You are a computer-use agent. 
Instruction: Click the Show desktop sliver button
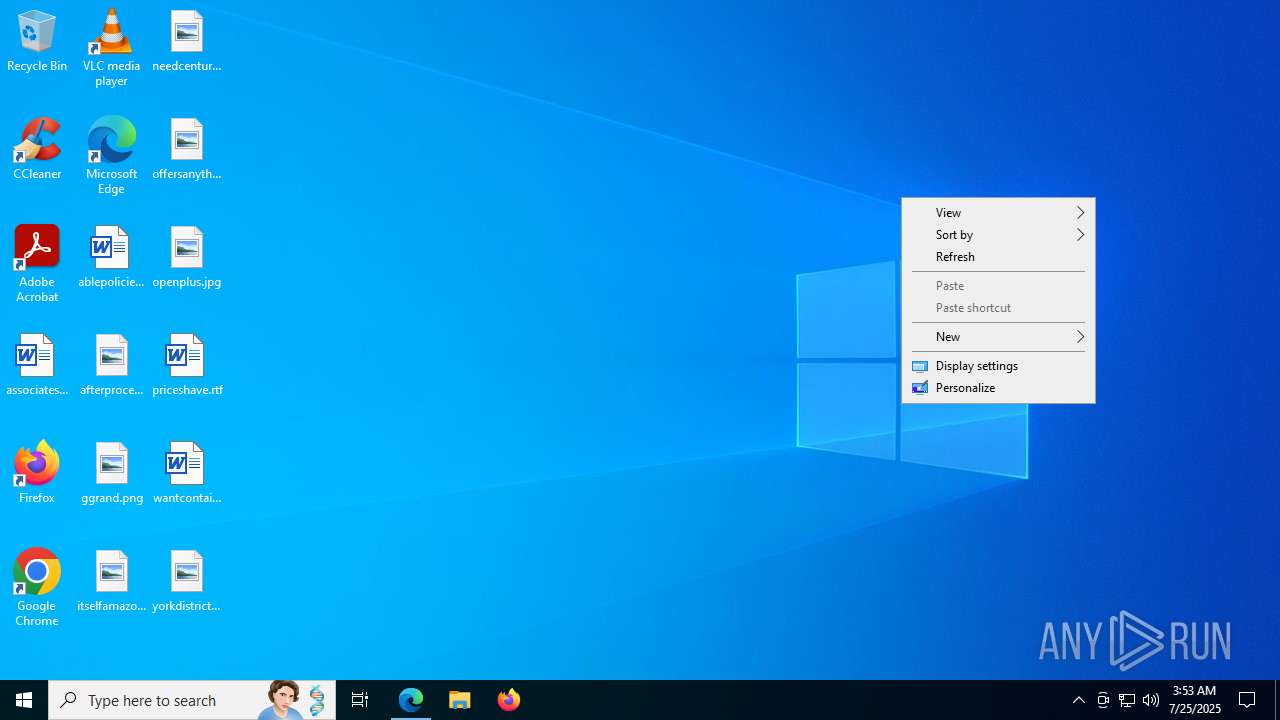[1277, 700]
